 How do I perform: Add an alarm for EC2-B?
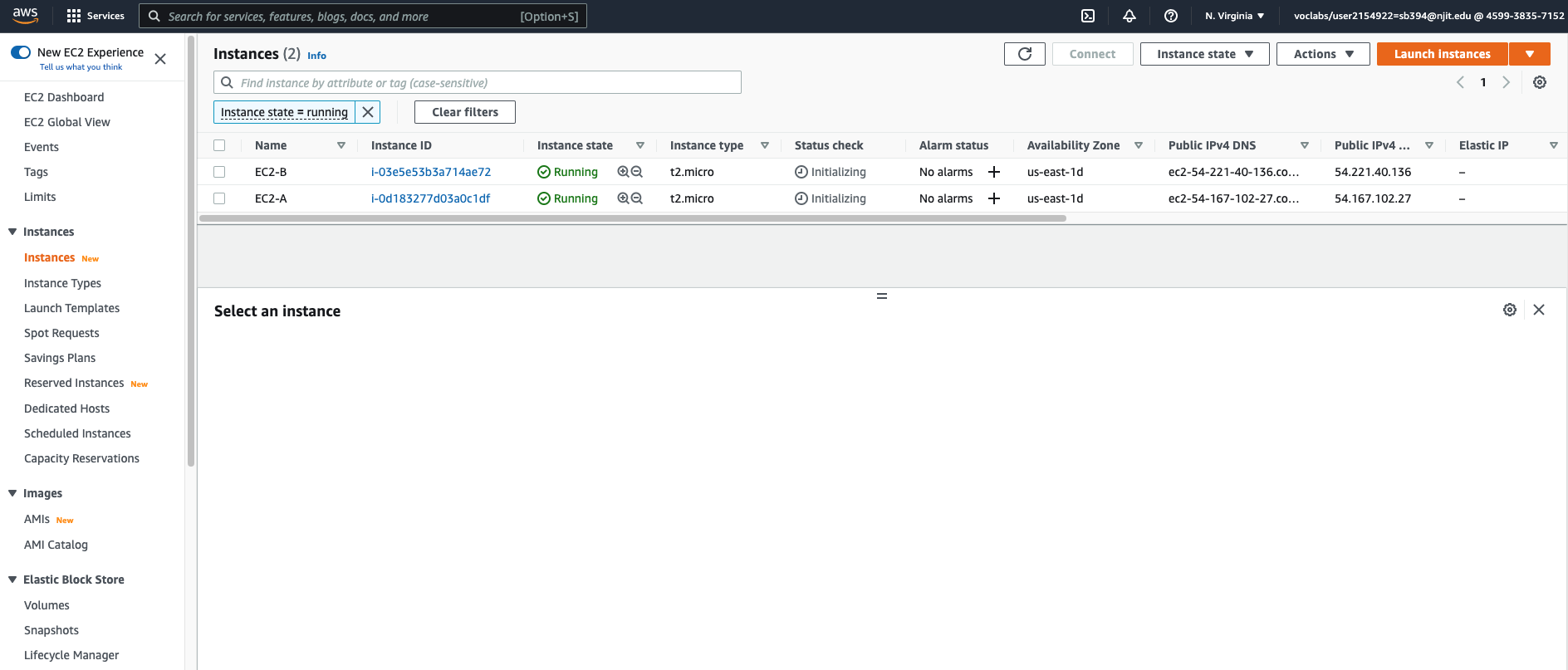(x=994, y=172)
